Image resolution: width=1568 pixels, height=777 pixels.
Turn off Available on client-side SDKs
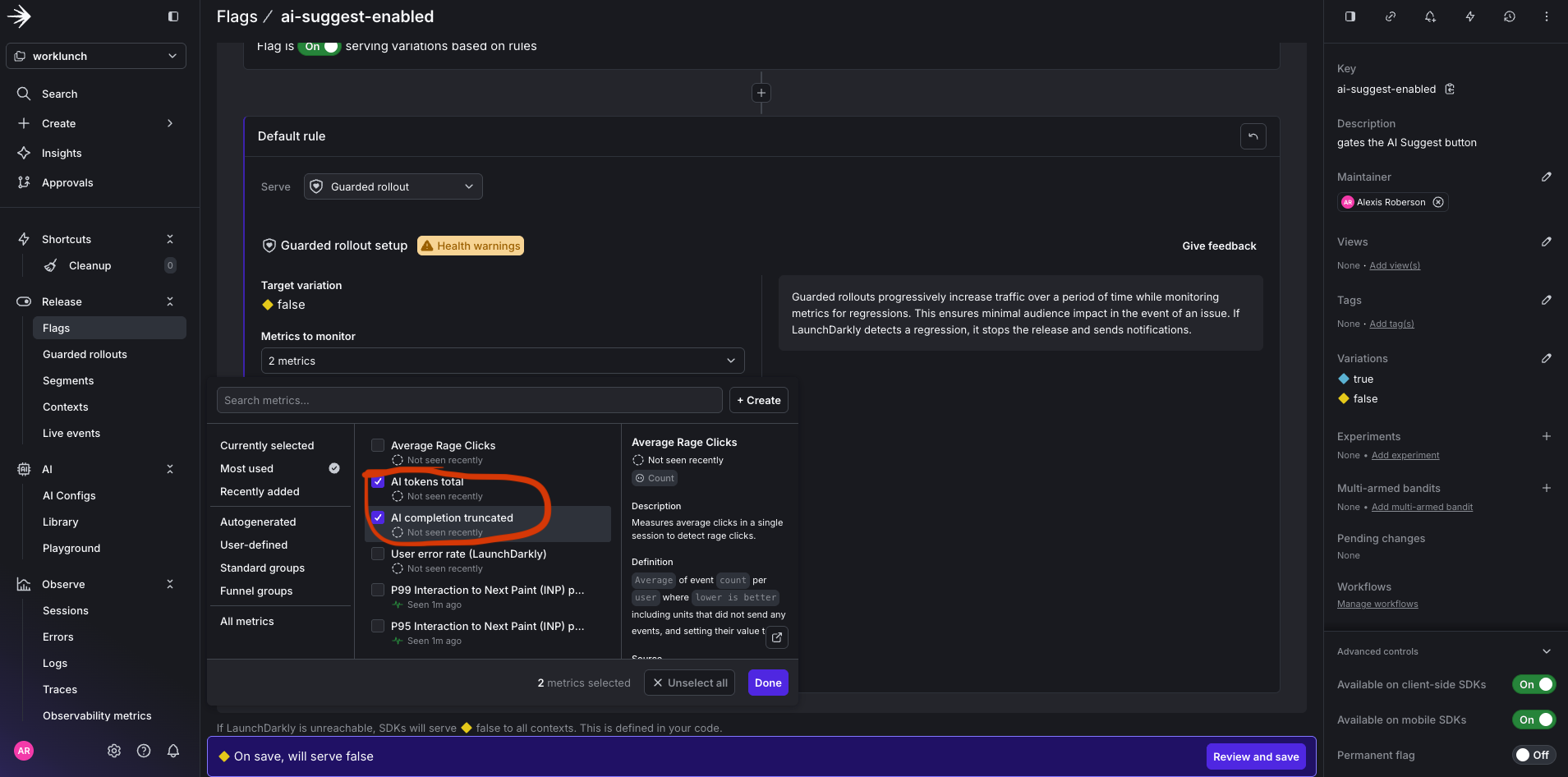click(1532, 684)
